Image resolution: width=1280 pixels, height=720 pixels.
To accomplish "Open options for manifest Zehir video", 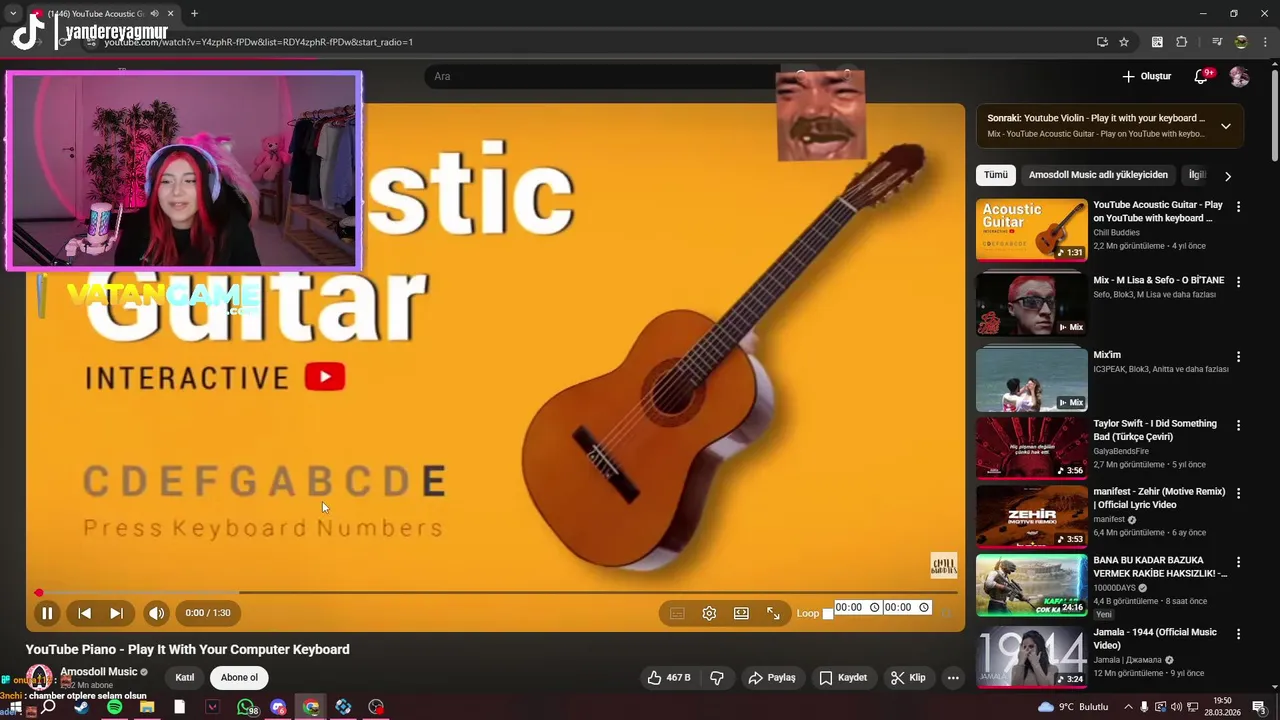I will pyautogui.click(x=1238, y=493).
